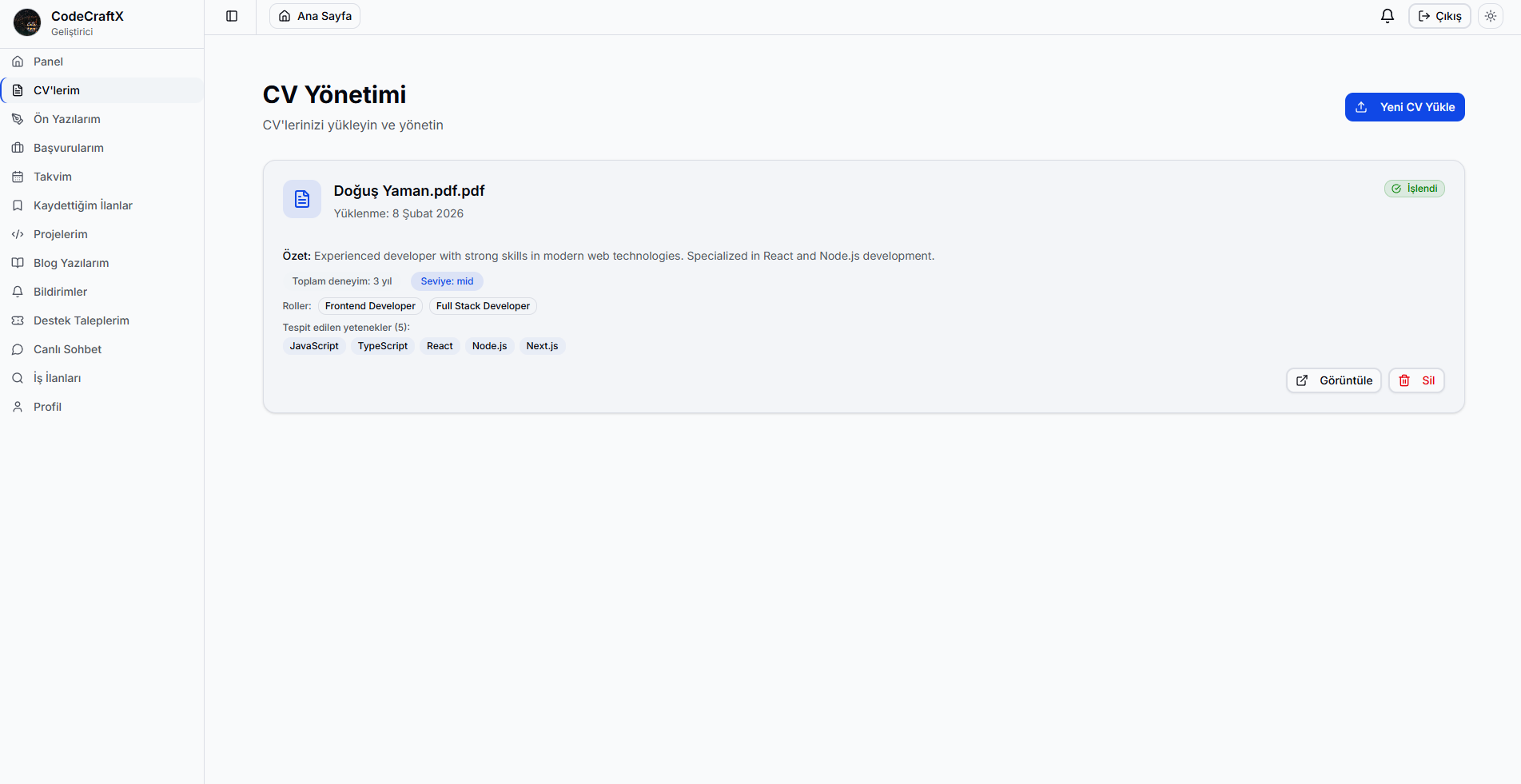Viewport: 1521px width, 784px height.
Task: Toggle the sidebar visibility
Action: [232, 15]
